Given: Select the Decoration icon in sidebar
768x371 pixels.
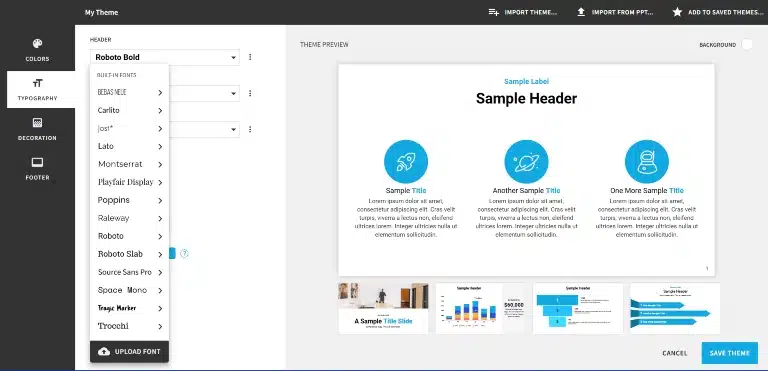Looking at the screenshot, I should (37, 123).
